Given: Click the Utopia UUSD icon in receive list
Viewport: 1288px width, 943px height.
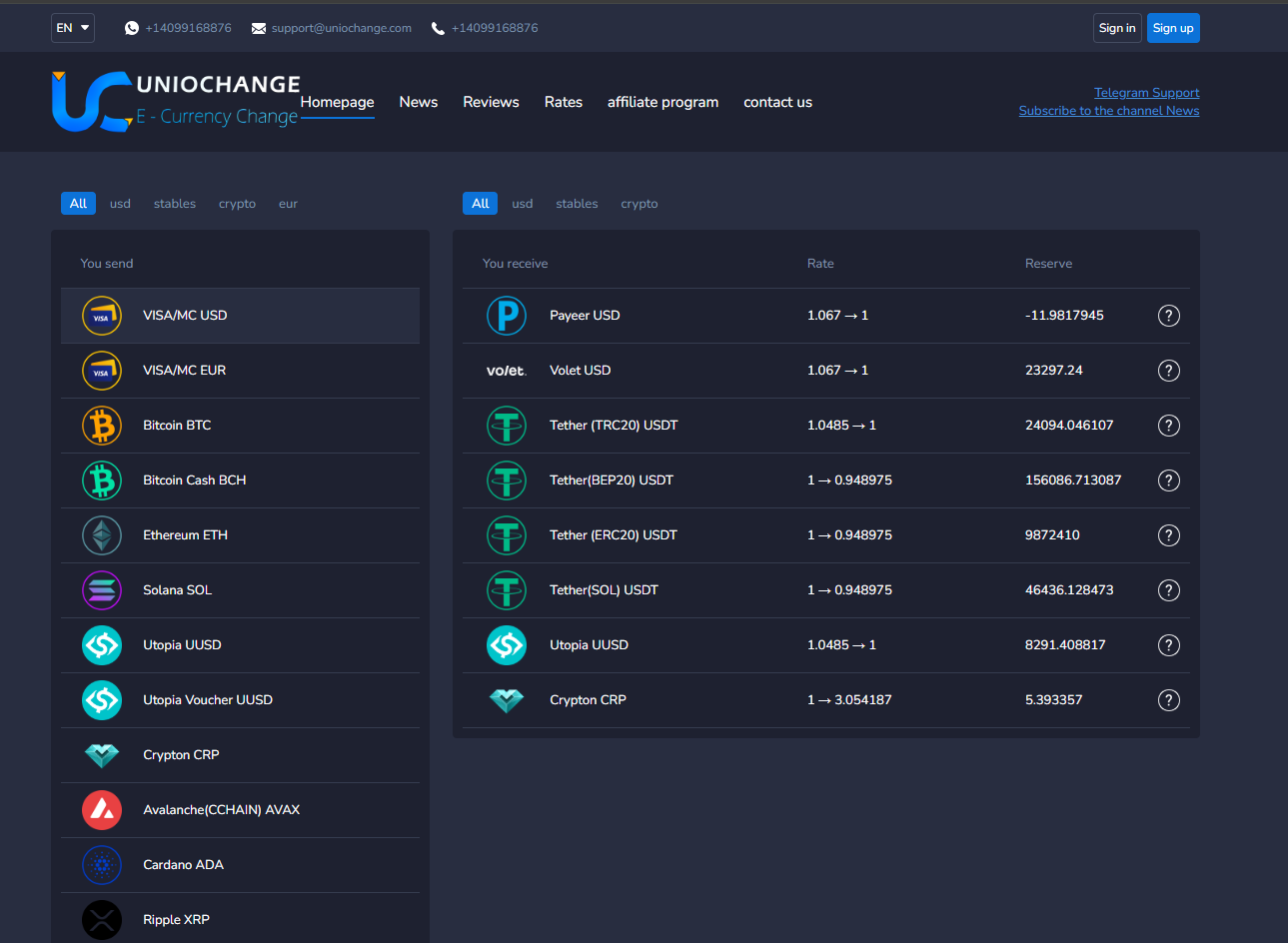Looking at the screenshot, I should click(507, 645).
